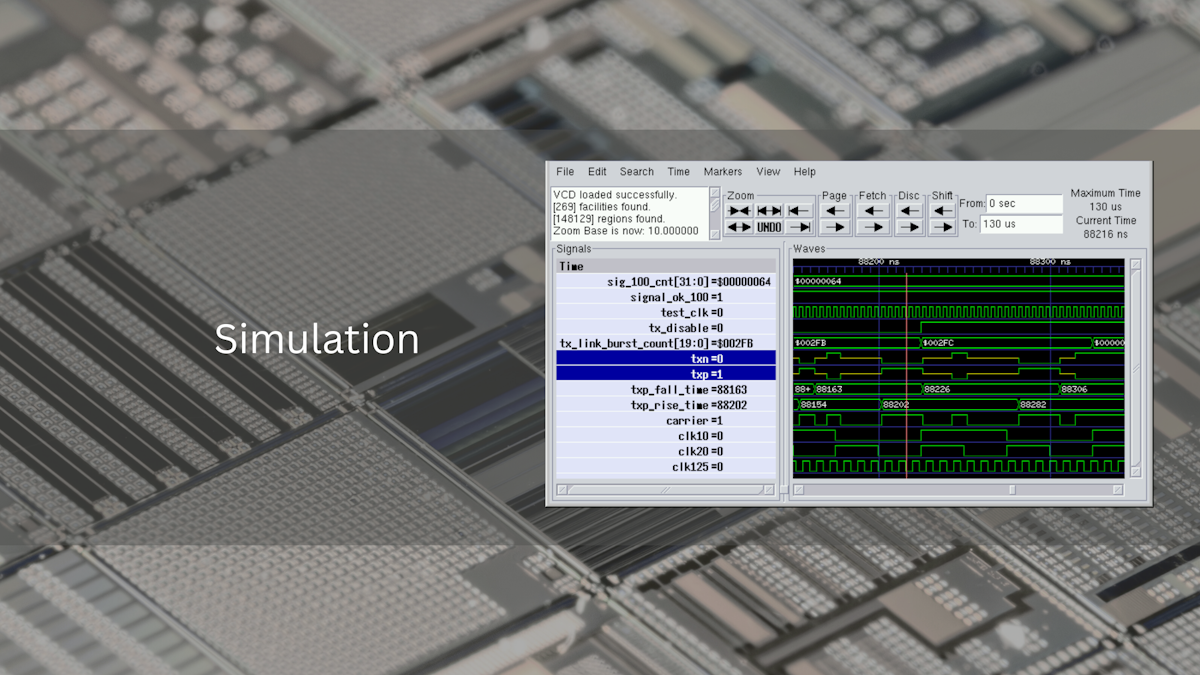The height and width of the screenshot is (675, 1200).
Task: Click Waves vertical scroll-up arrow
Action: point(1135,265)
